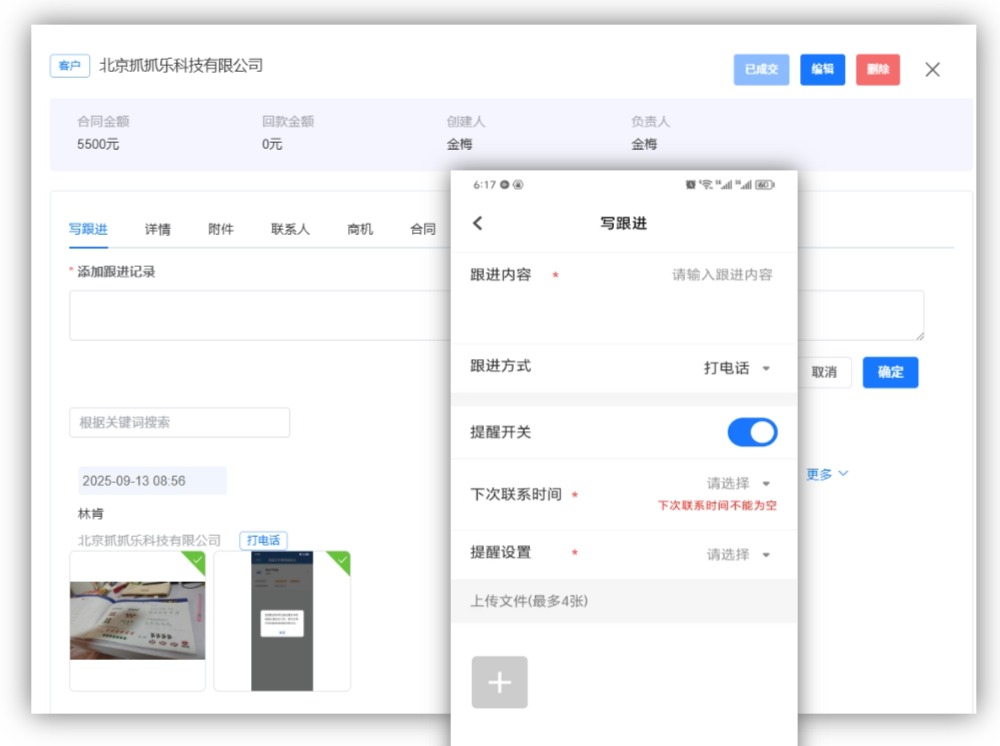Open the 提醒设置 请选择 dropdown
The height and width of the screenshot is (746, 1000).
[x=739, y=555]
